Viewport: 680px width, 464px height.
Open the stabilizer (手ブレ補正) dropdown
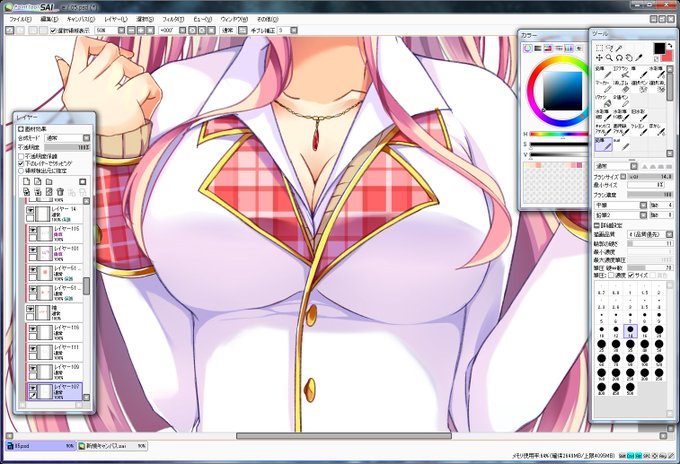point(294,30)
